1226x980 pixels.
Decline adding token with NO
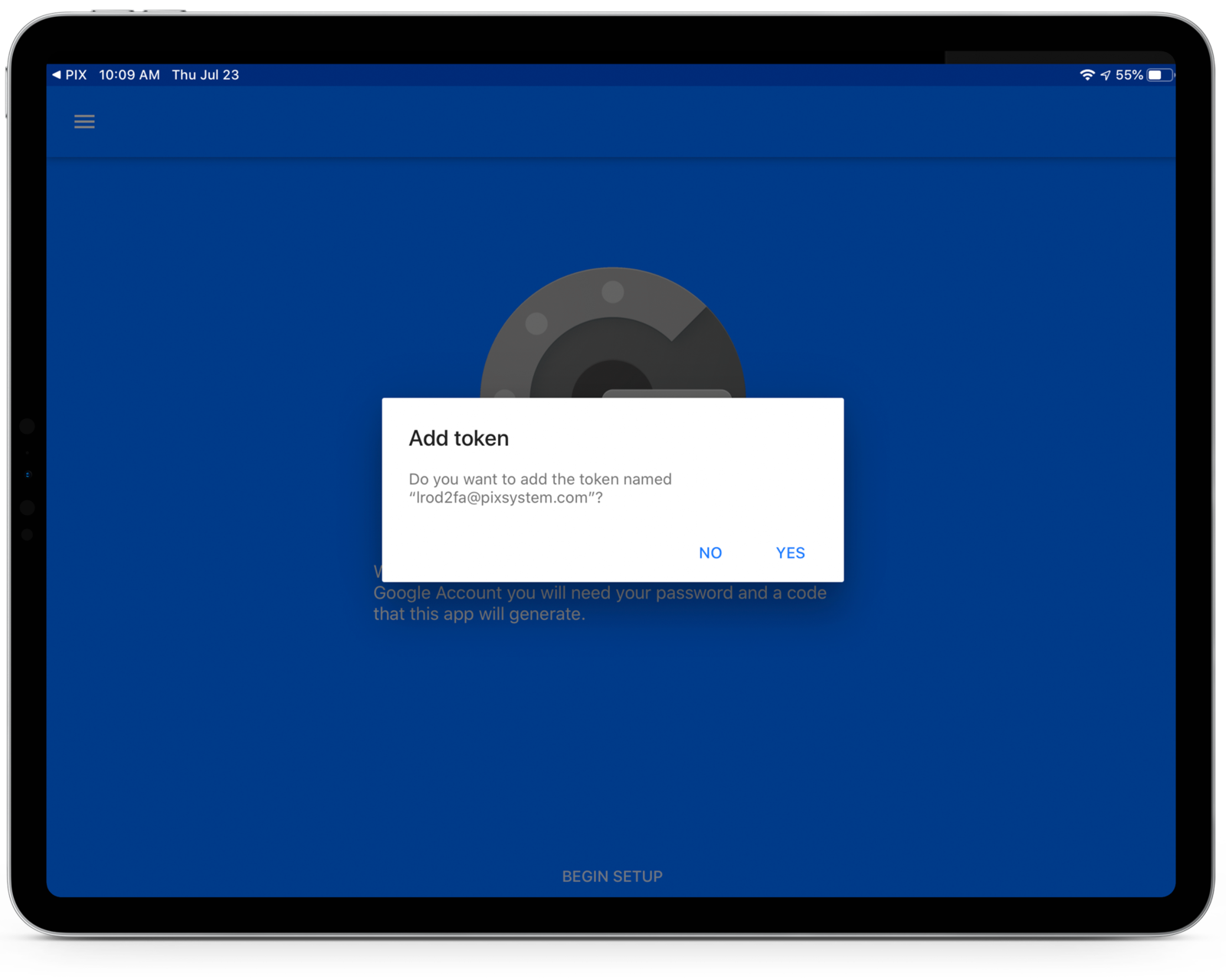point(710,553)
